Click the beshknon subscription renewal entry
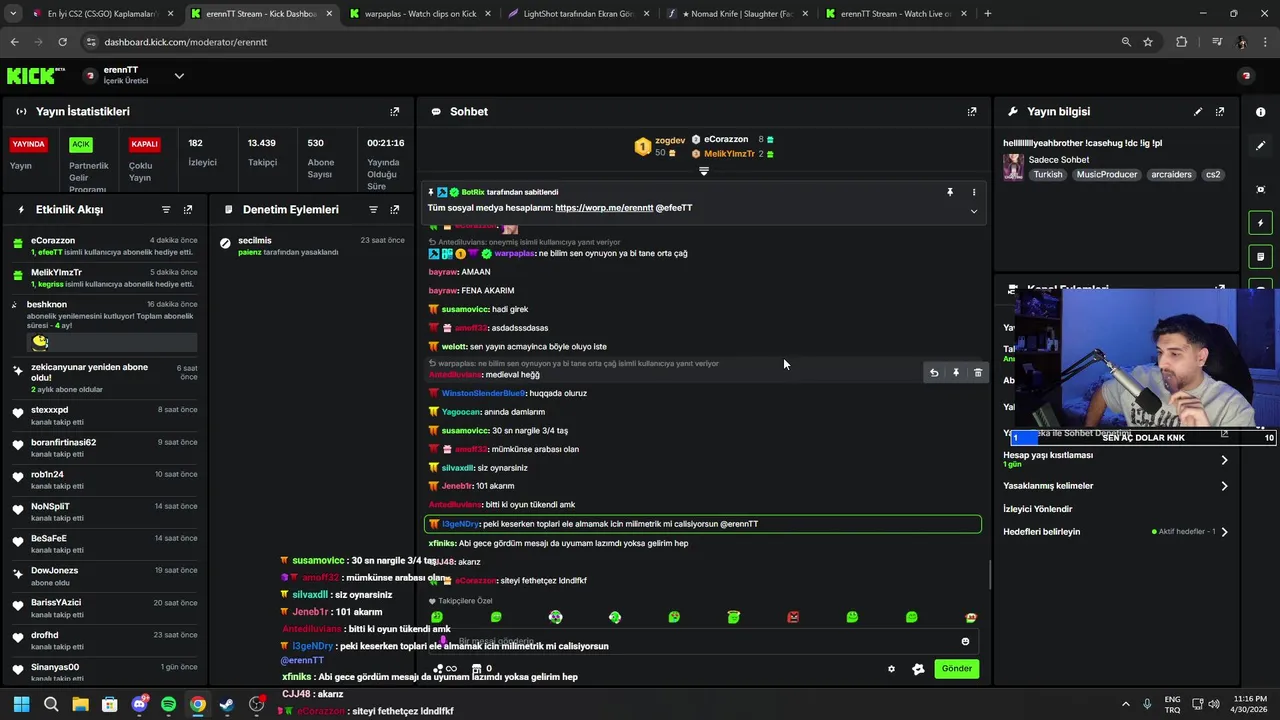 [105, 326]
